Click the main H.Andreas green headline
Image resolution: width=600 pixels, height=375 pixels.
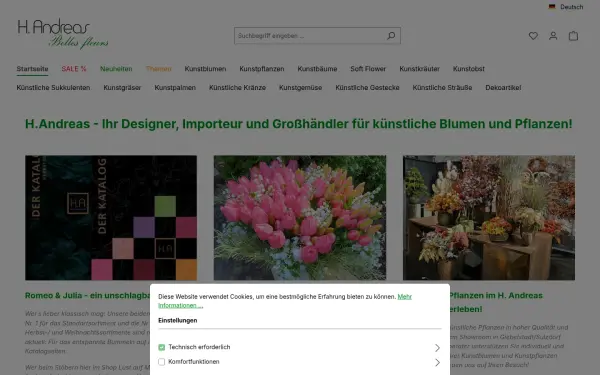pos(298,124)
